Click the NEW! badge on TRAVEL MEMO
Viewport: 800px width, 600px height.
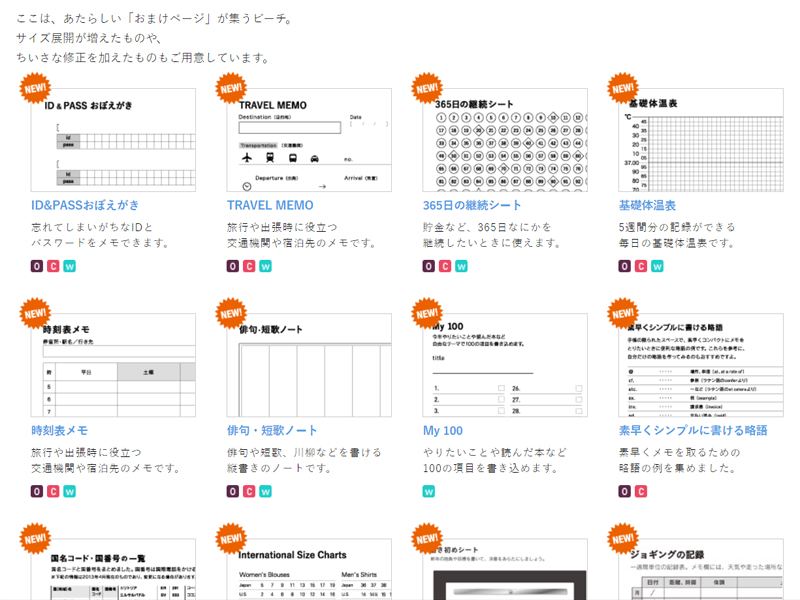click(231, 88)
